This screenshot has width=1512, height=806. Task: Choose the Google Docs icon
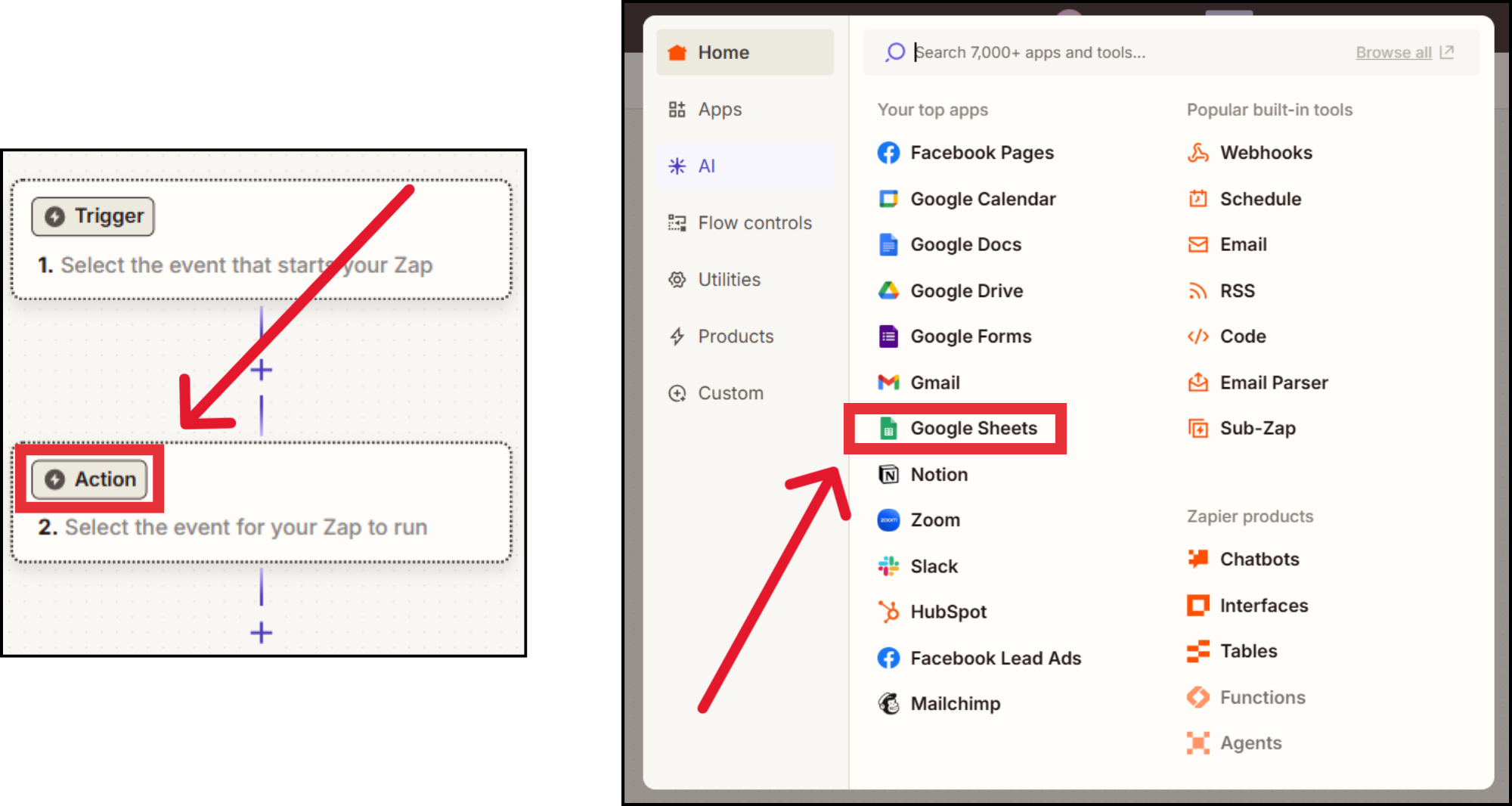pos(888,245)
